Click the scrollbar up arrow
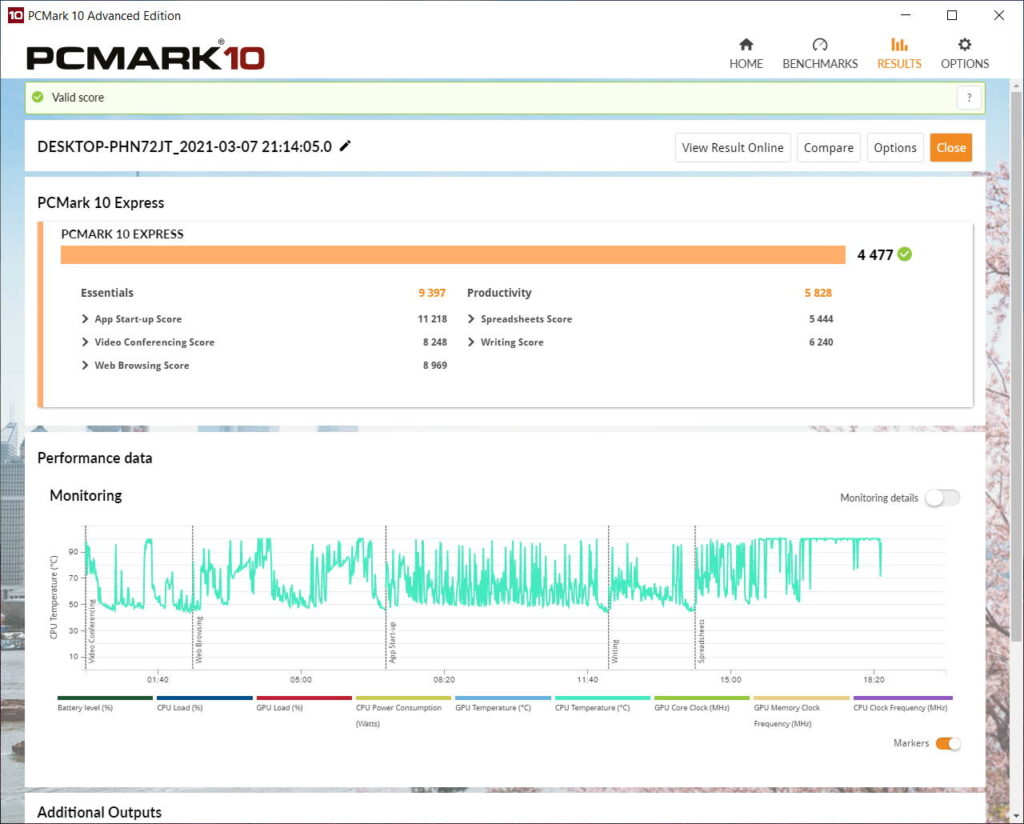Viewport: 1024px width, 824px height. click(1016, 85)
